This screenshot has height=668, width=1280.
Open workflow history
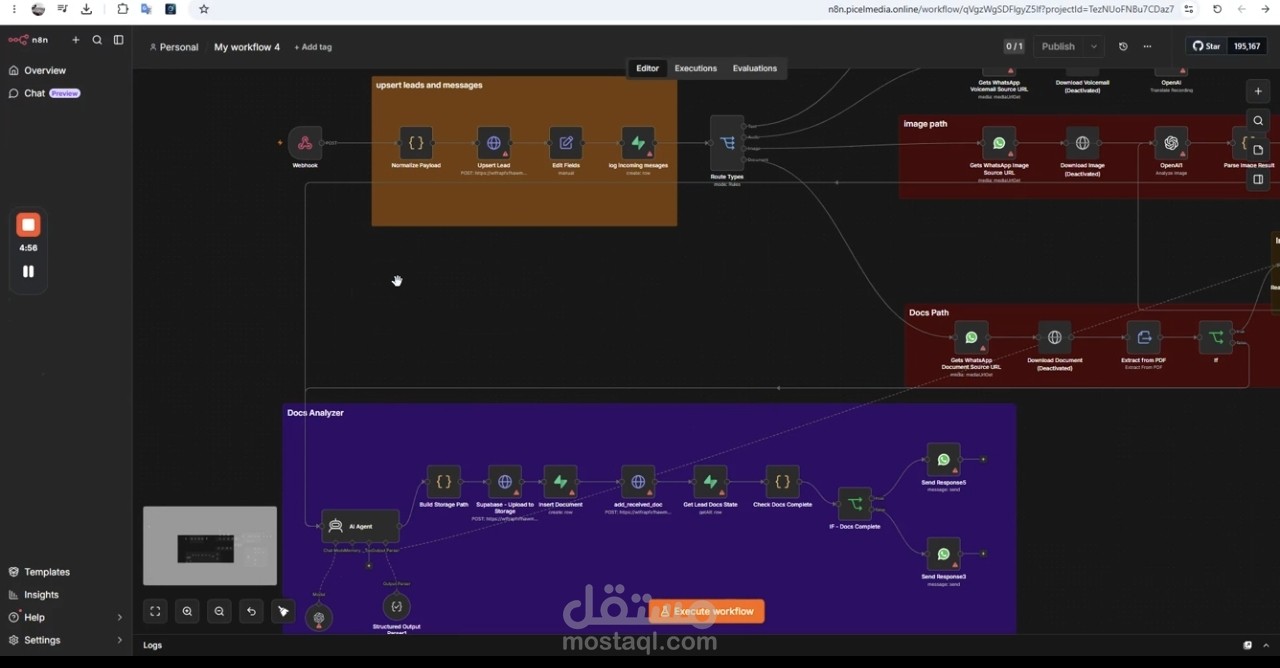click(1123, 46)
